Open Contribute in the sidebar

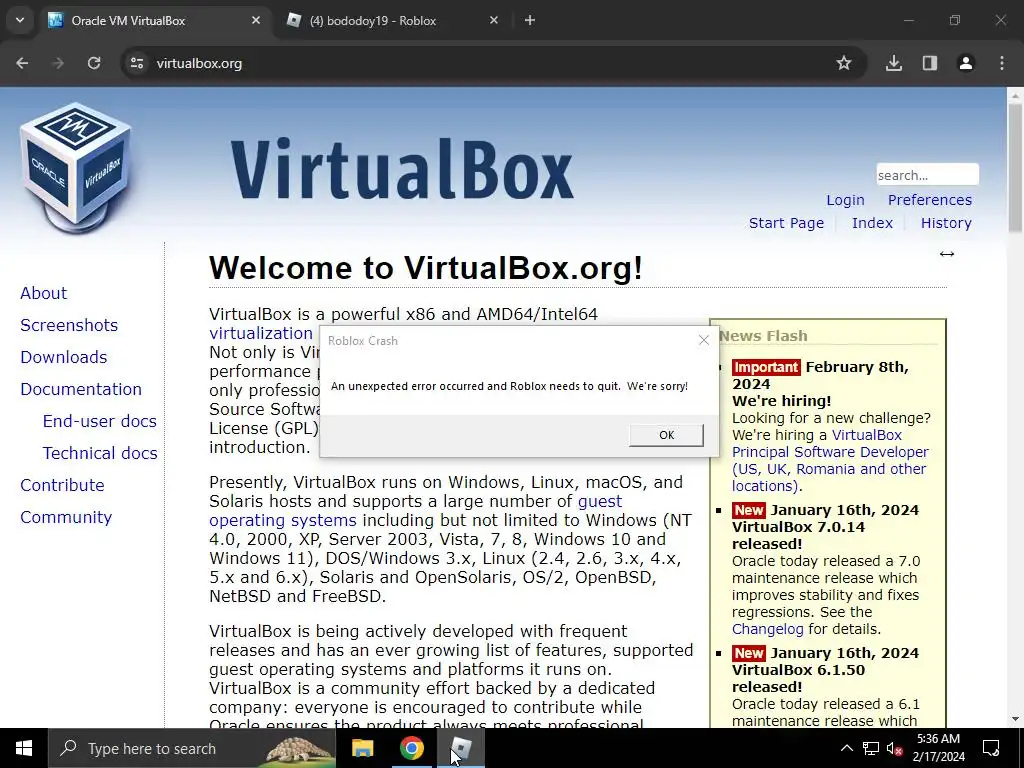click(x=63, y=485)
